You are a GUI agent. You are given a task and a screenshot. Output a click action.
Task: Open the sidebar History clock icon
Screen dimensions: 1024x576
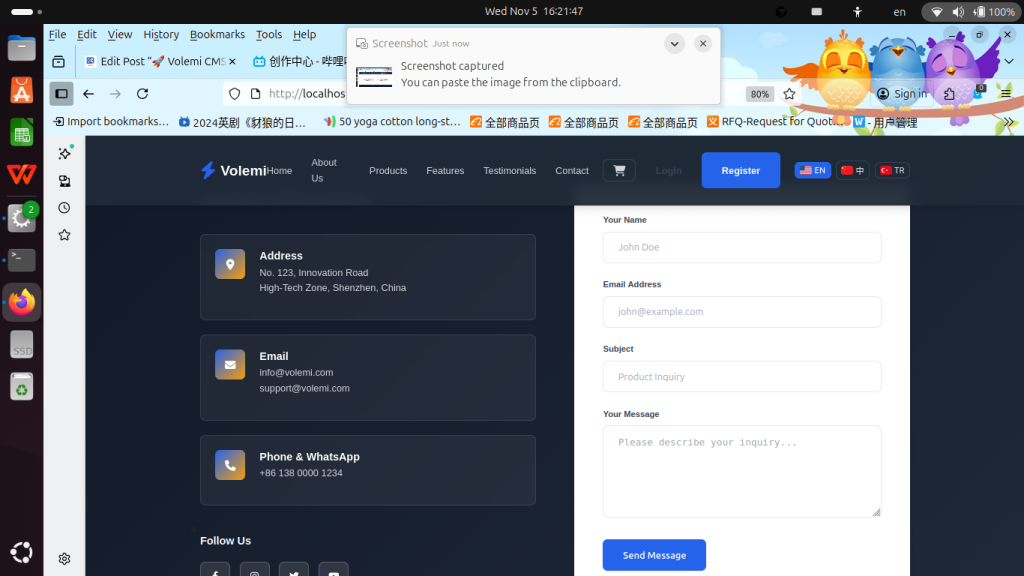pos(64,208)
